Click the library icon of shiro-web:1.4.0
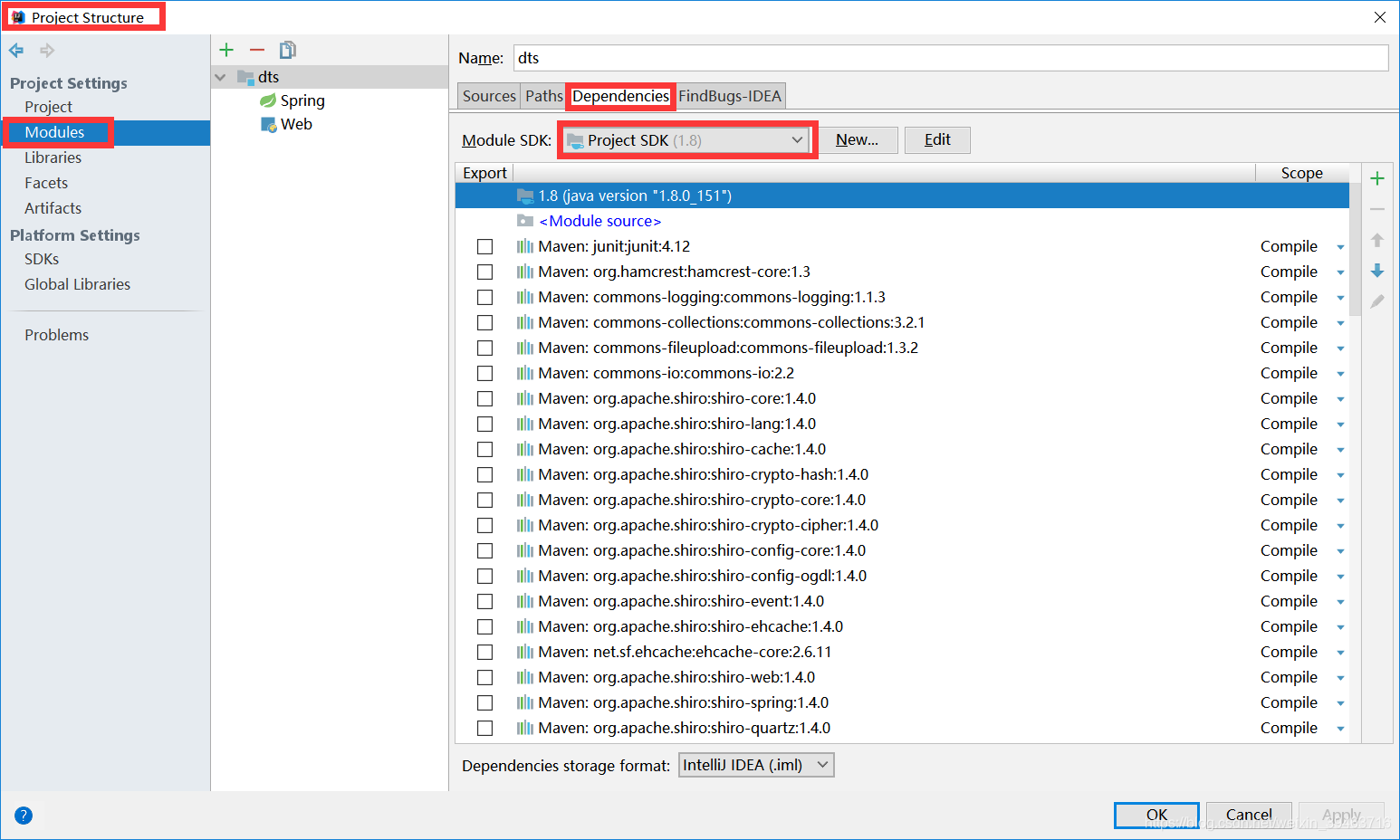Screen dimensions: 1400x840 [x=525, y=677]
